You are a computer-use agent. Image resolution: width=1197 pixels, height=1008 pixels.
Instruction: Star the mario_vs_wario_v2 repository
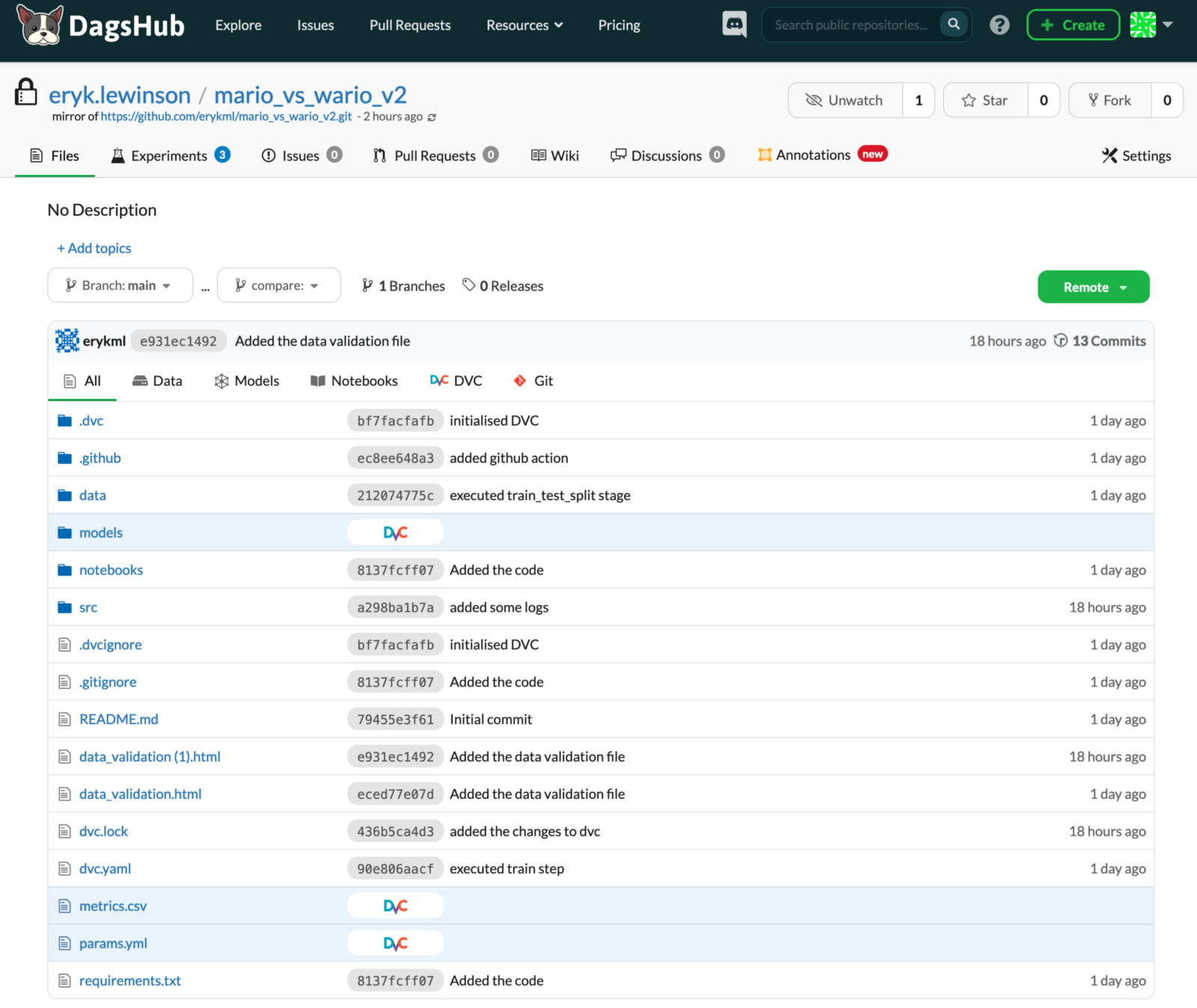[985, 100]
